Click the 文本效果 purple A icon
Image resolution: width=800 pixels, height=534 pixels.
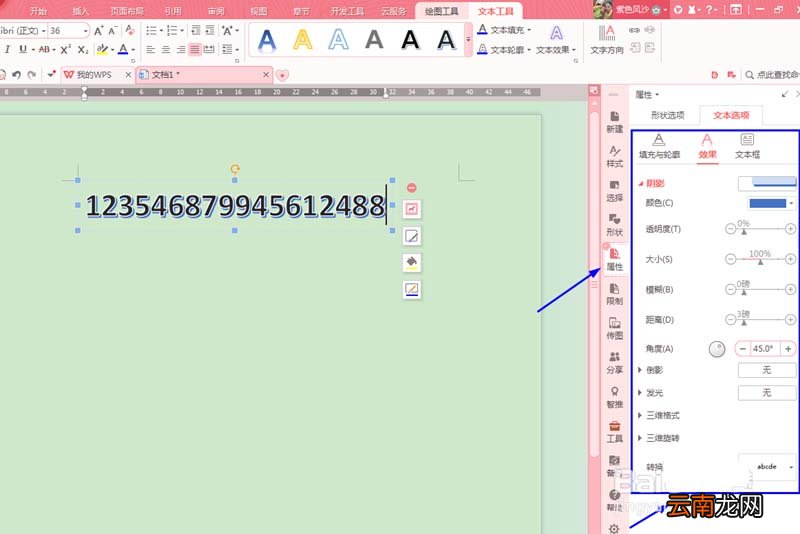coord(556,33)
